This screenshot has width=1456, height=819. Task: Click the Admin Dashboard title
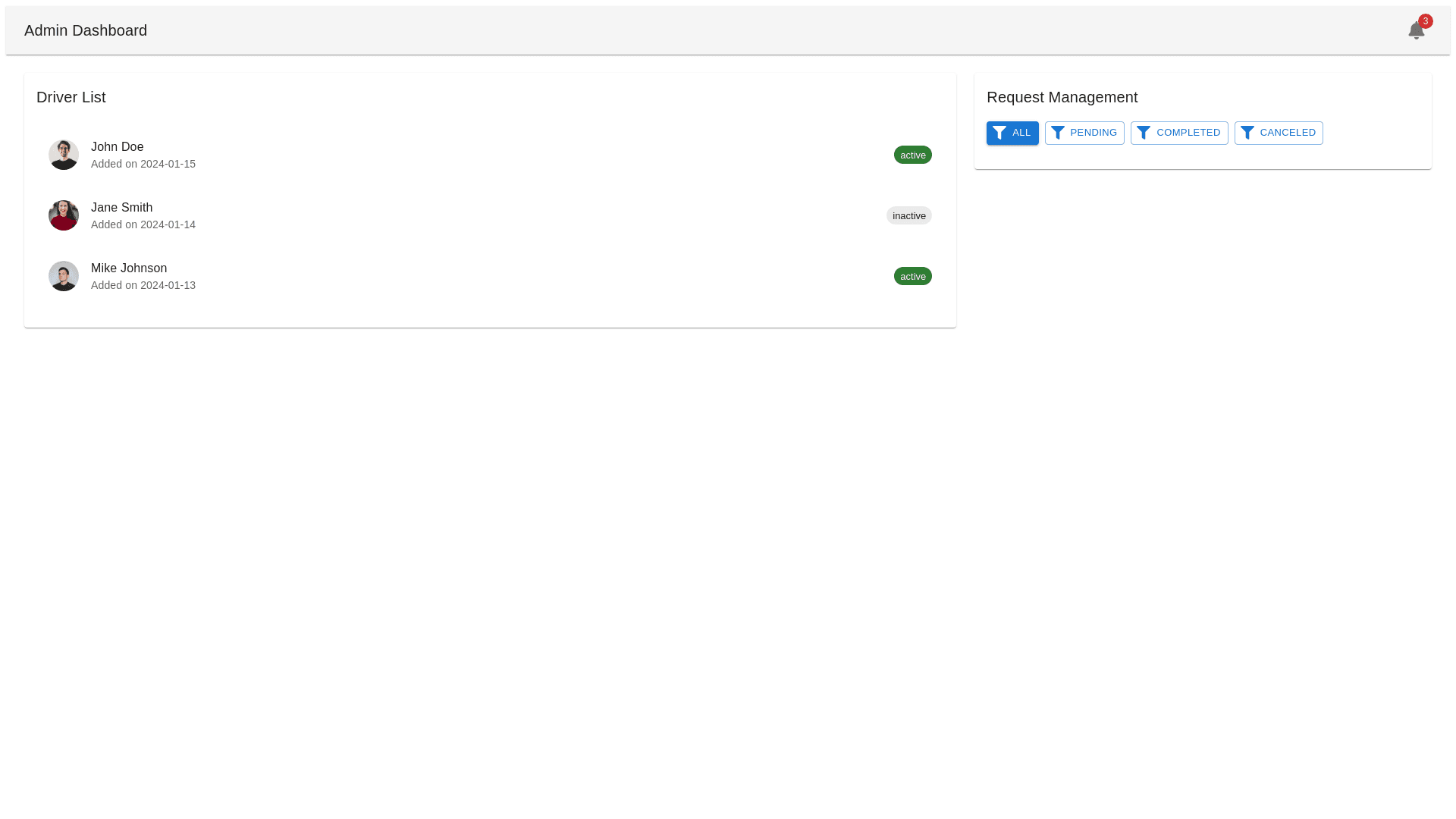pyautogui.click(x=86, y=30)
